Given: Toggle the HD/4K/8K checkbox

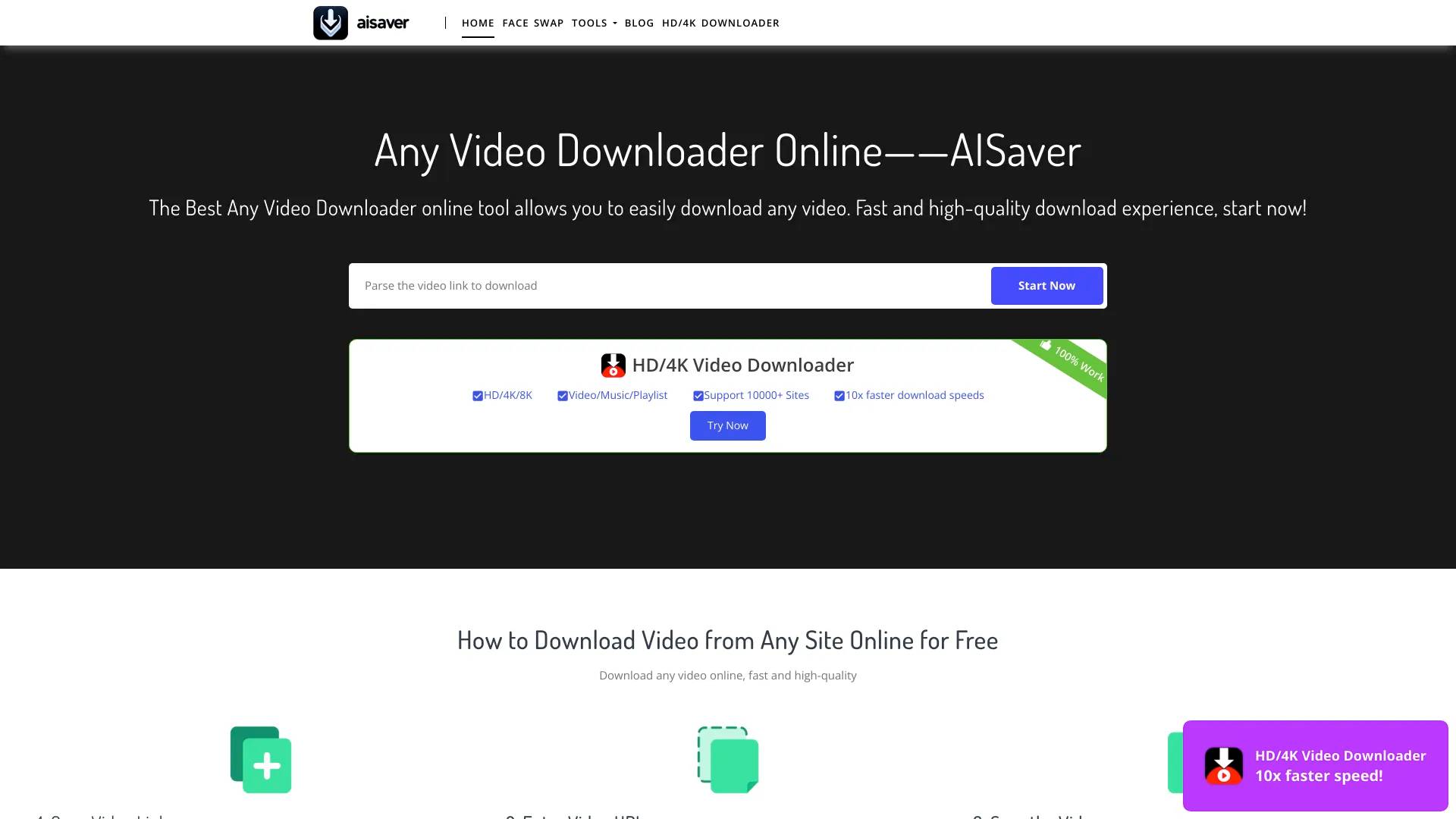Looking at the screenshot, I should point(476,395).
